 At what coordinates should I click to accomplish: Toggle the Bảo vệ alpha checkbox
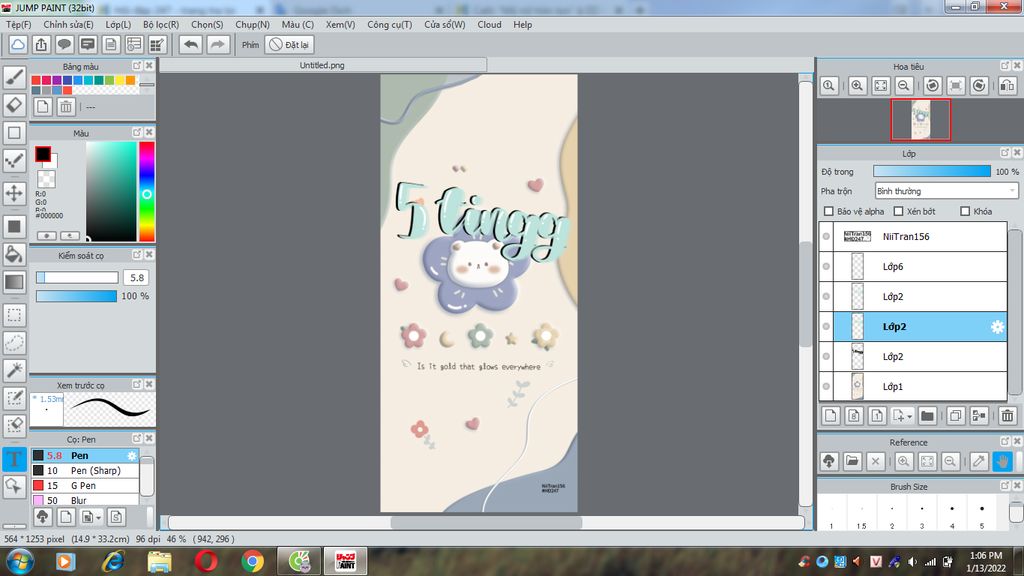point(829,211)
